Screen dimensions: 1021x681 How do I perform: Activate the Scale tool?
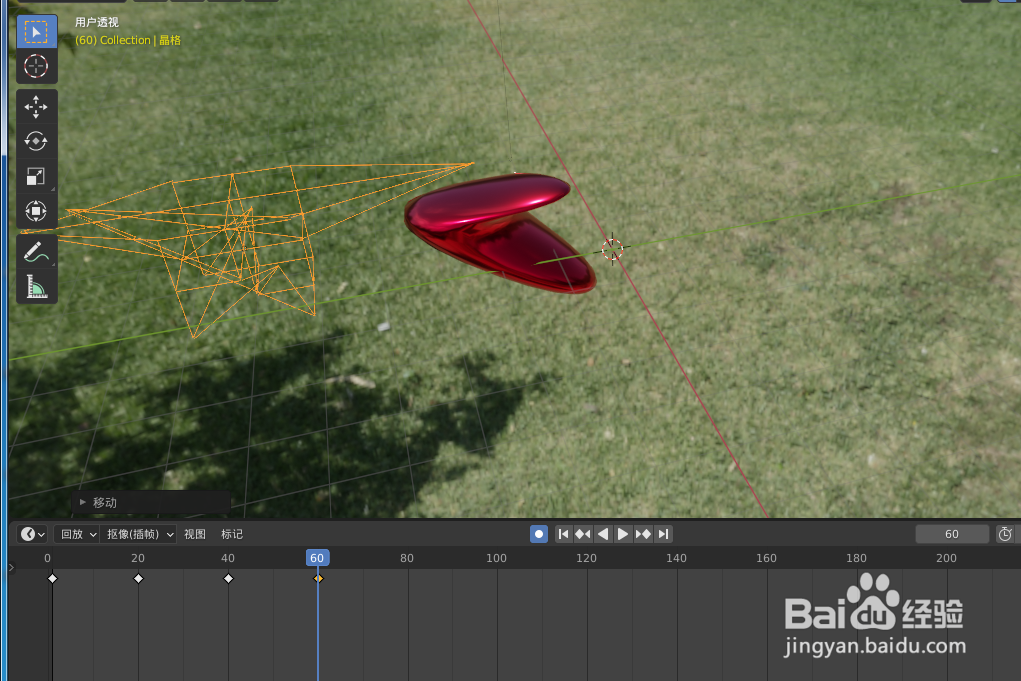[x=37, y=176]
